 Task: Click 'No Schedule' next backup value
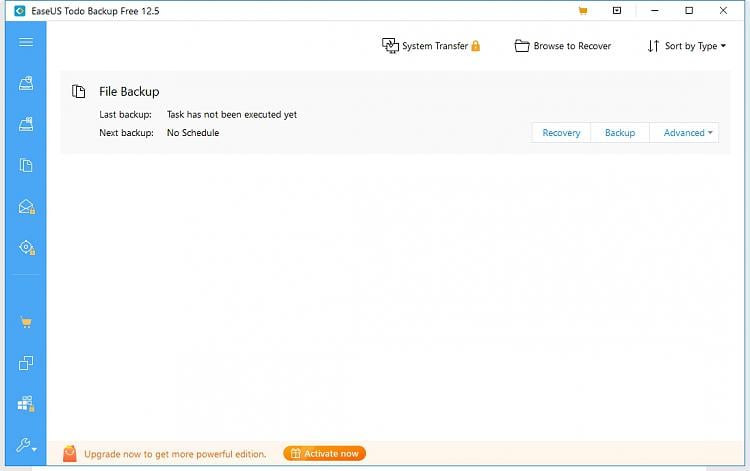193,133
